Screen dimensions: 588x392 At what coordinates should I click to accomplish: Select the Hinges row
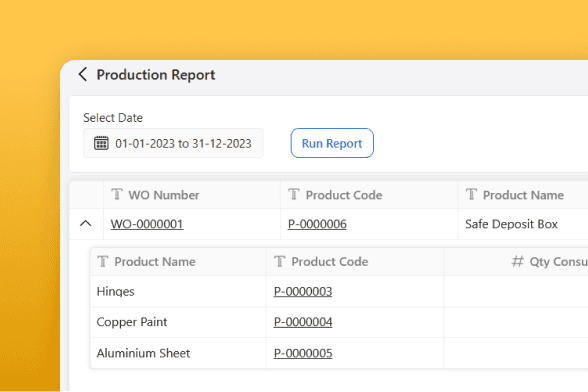[x=339, y=291]
